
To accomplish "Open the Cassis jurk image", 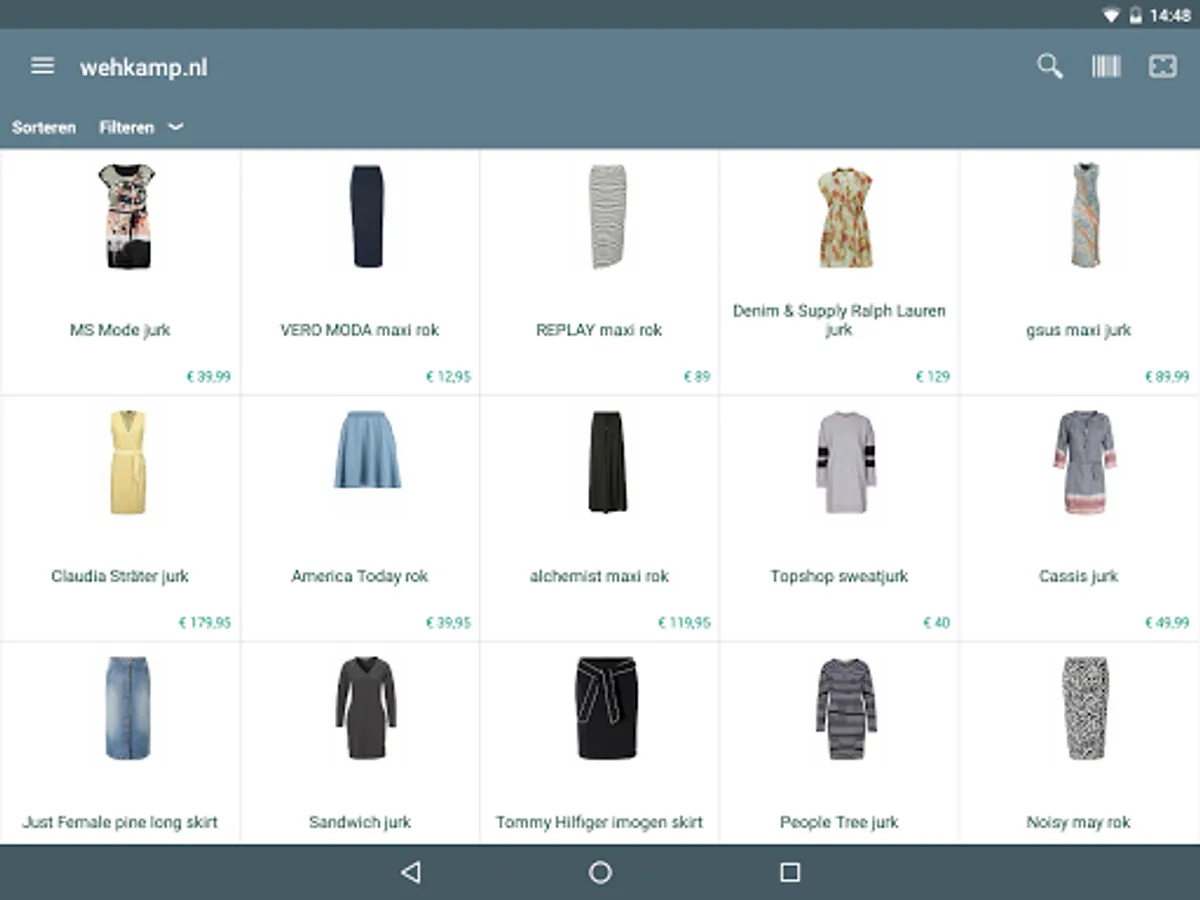I will (x=1085, y=462).
